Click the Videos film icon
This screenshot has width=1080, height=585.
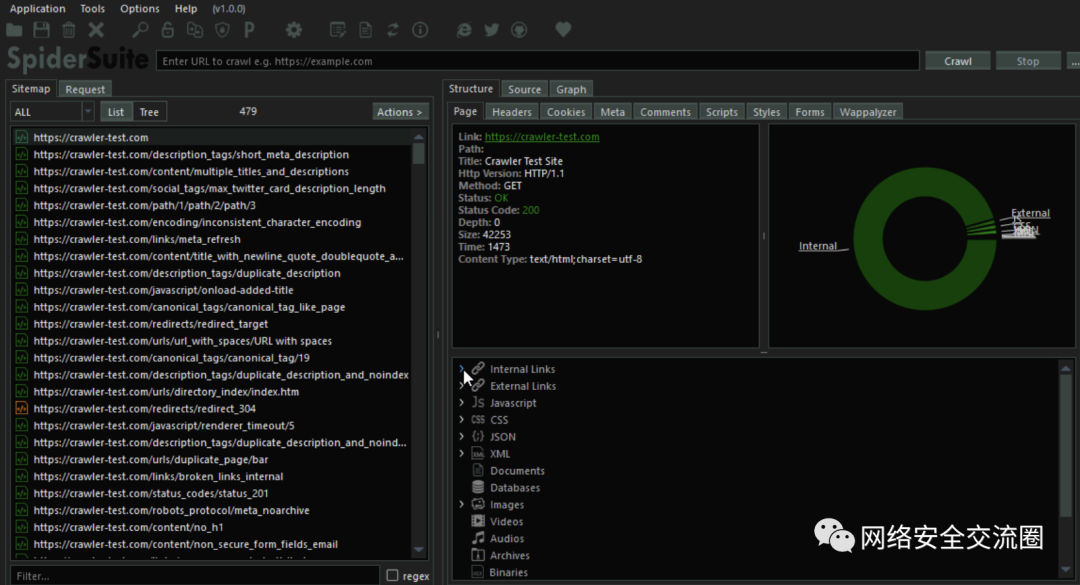click(478, 521)
